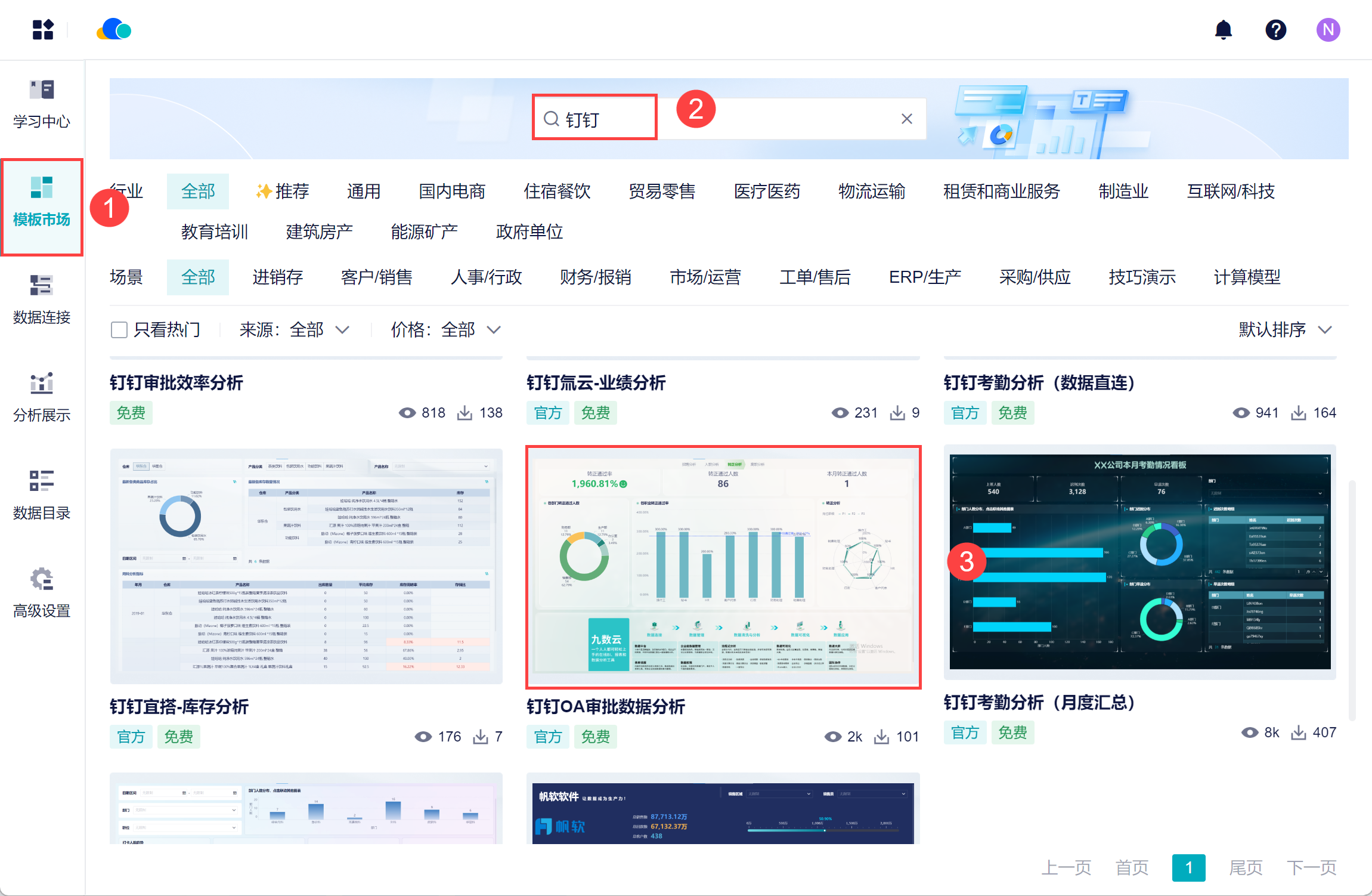This screenshot has height=896, width=1372.
Task: Select the 全部 industry filter
Action: click(x=198, y=191)
